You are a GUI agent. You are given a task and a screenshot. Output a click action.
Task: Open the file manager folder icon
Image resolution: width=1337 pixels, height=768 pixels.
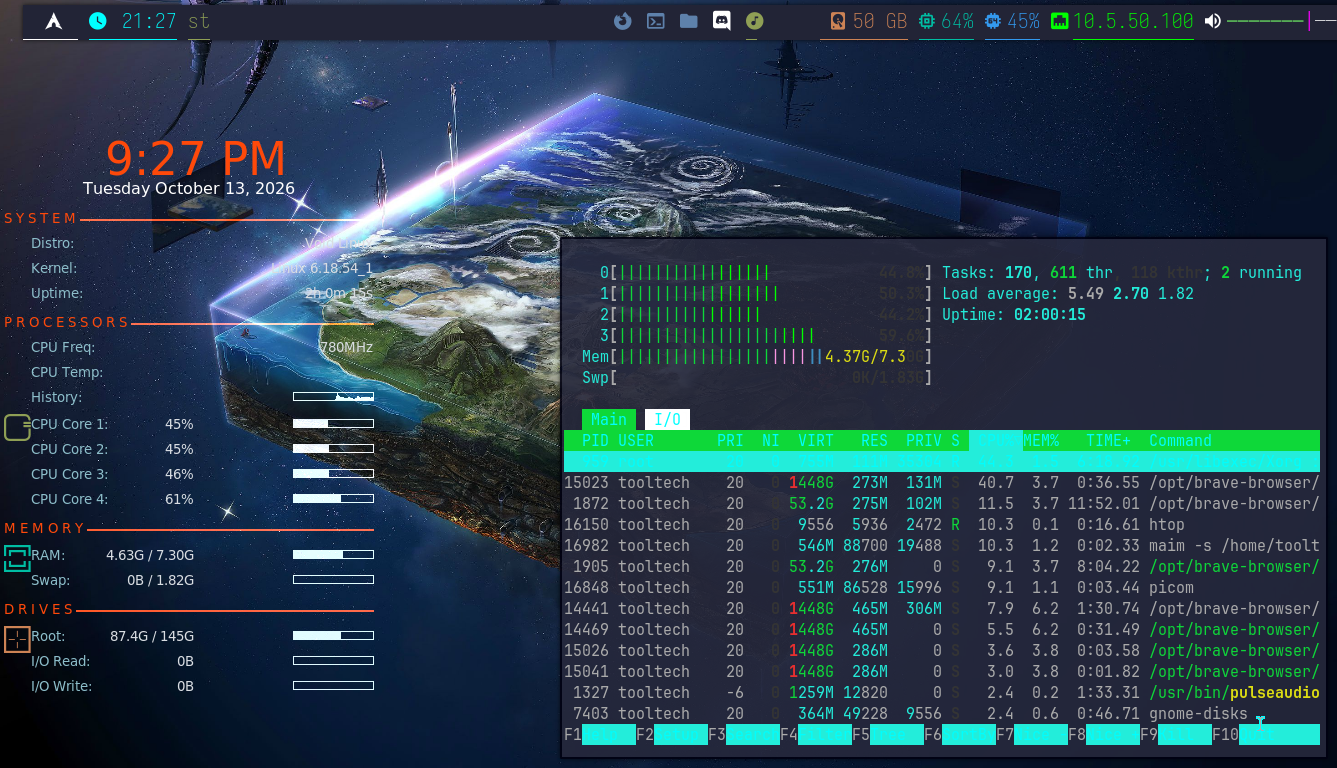click(x=688, y=20)
